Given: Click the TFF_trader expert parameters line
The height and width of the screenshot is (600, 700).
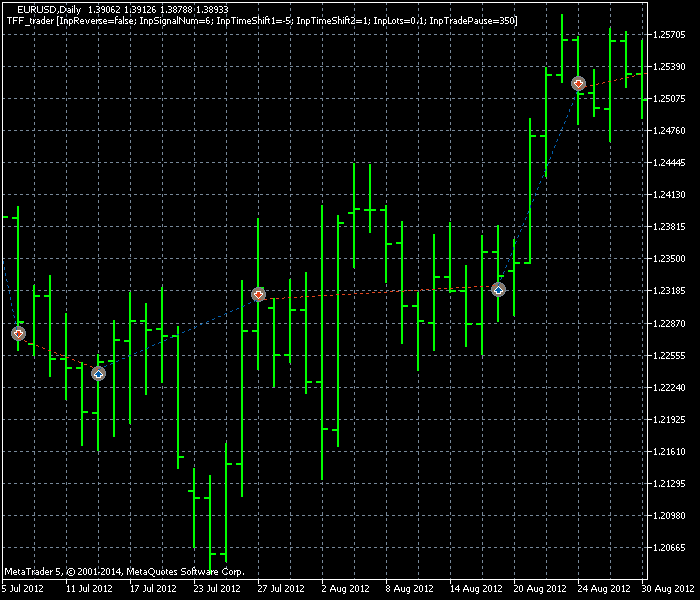Looking at the screenshot, I should coord(262,21).
